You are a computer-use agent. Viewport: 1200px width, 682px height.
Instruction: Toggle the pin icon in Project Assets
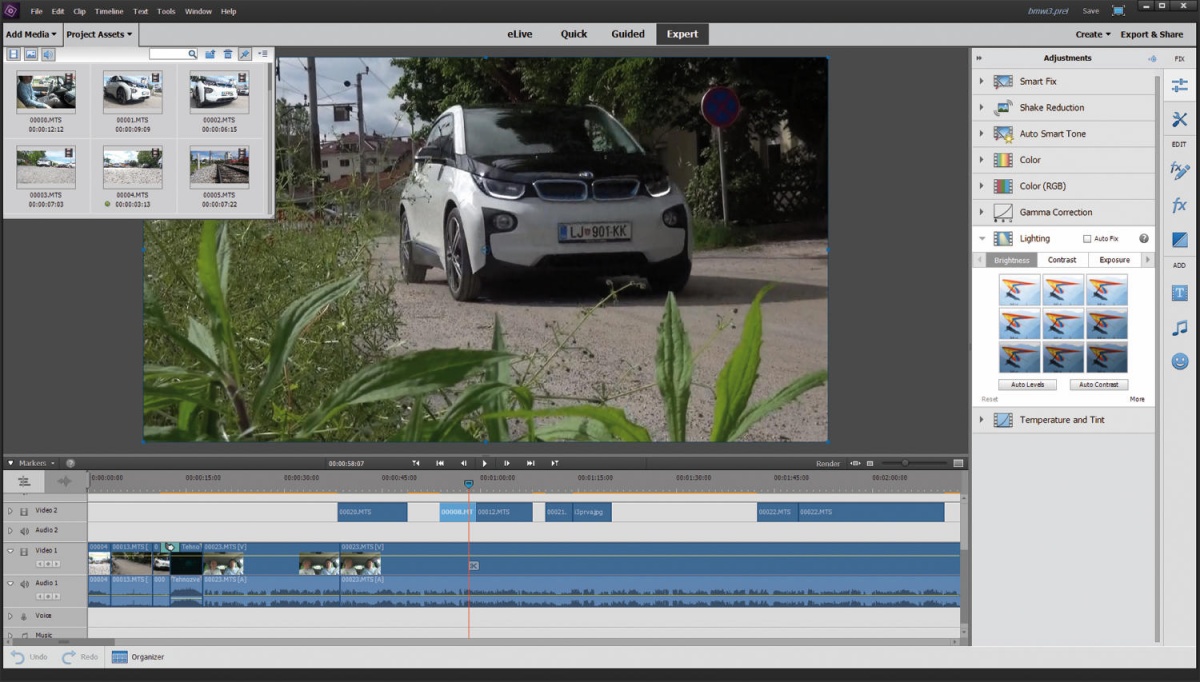[x=244, y=54]
